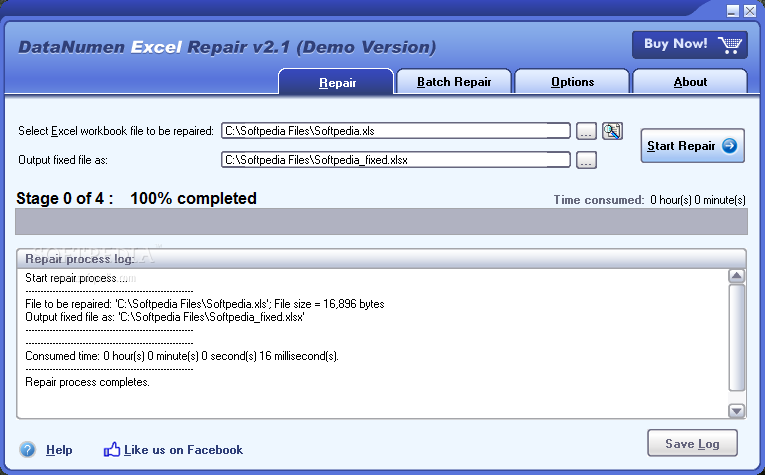Screen dimensions: 765x475
Task: Click the 'Start repair process' log line
Action: pyautogui.click(x=76, y=278)
